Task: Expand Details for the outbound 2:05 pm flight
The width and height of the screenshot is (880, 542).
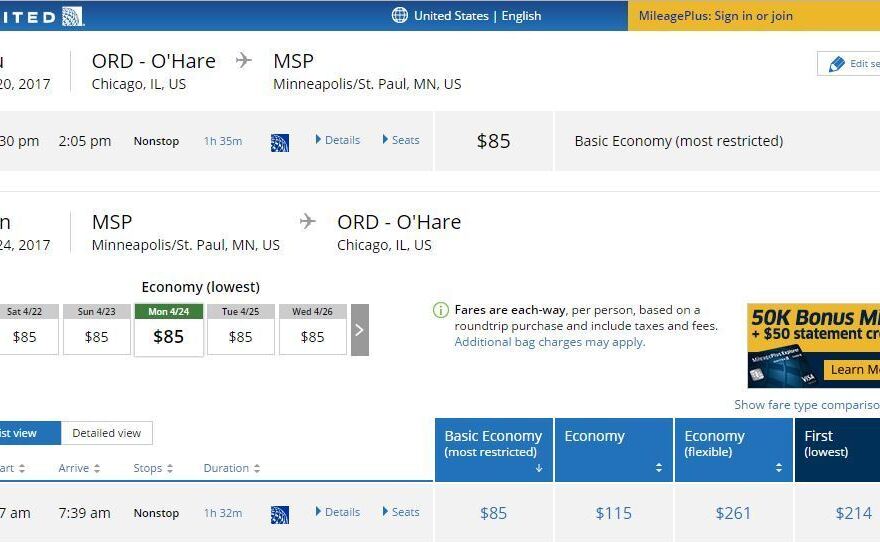Action: pyautogui.click(x=337, y=140)
